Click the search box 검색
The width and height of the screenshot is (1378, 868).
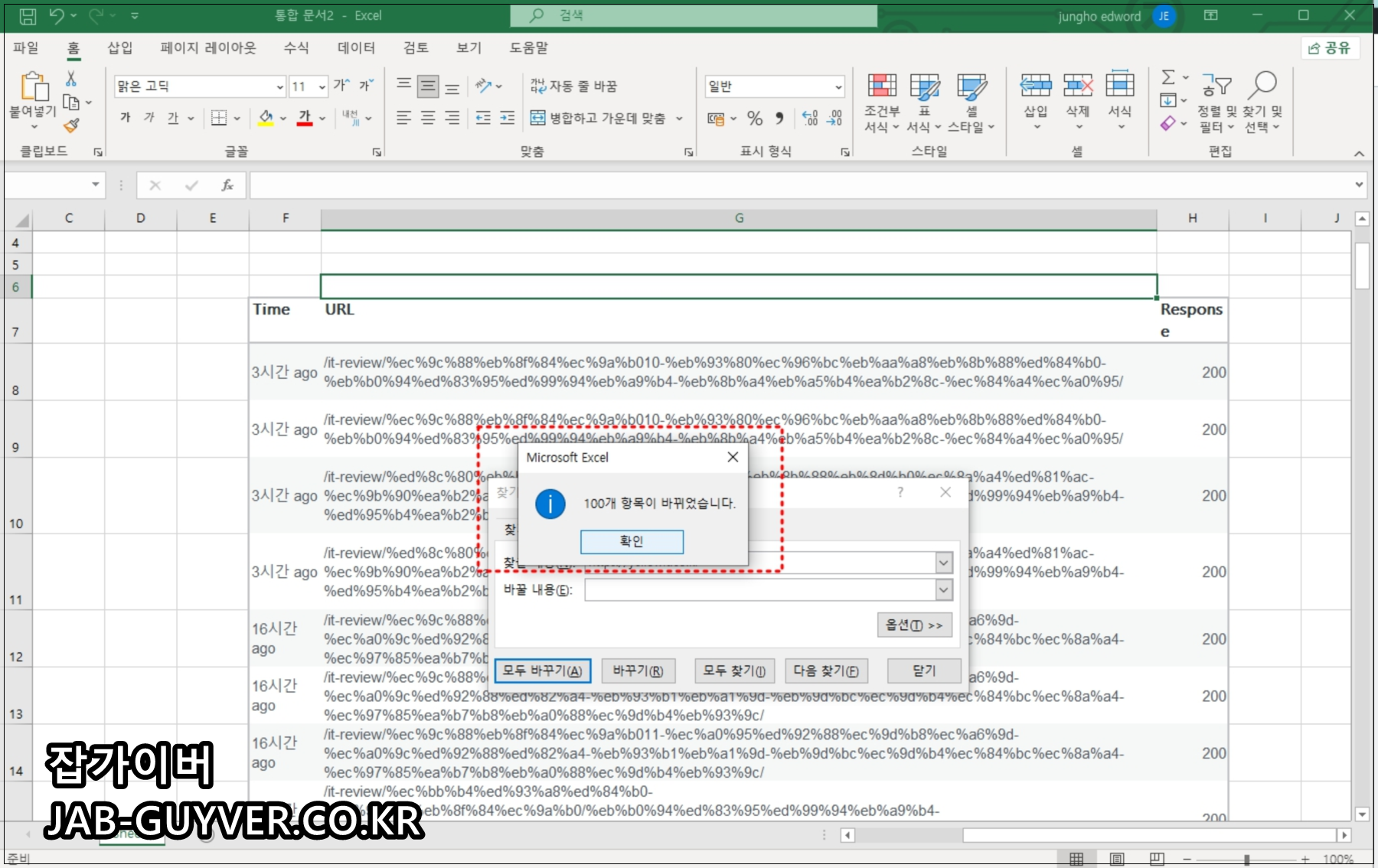[694, 15]
